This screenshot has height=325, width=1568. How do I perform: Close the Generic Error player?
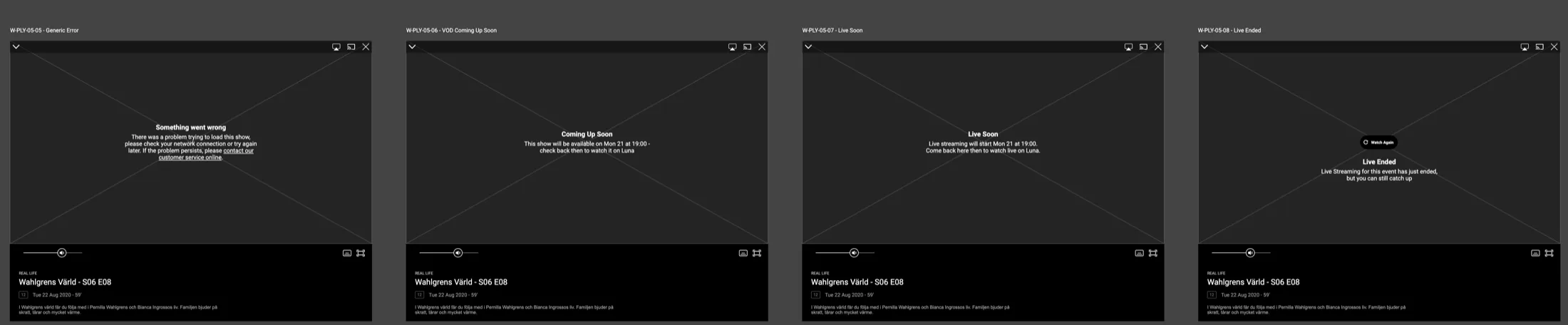click(x=366, y=47)
